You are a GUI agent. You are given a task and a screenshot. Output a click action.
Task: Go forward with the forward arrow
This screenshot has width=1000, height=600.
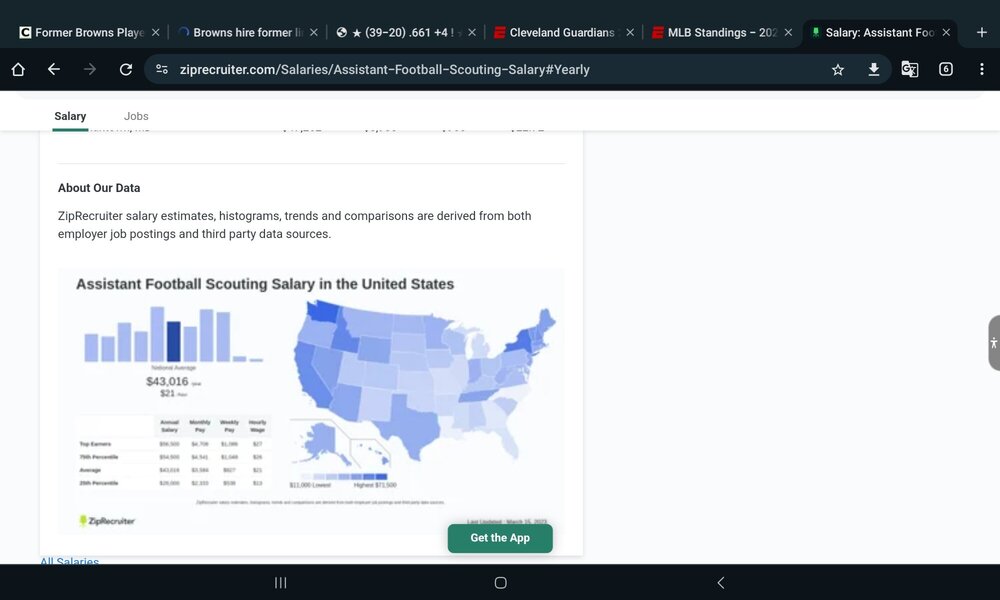coord(90,70)
